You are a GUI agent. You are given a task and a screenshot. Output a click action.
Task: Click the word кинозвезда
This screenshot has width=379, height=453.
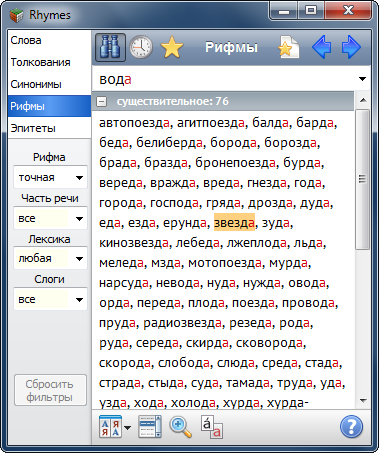(134, 243)
